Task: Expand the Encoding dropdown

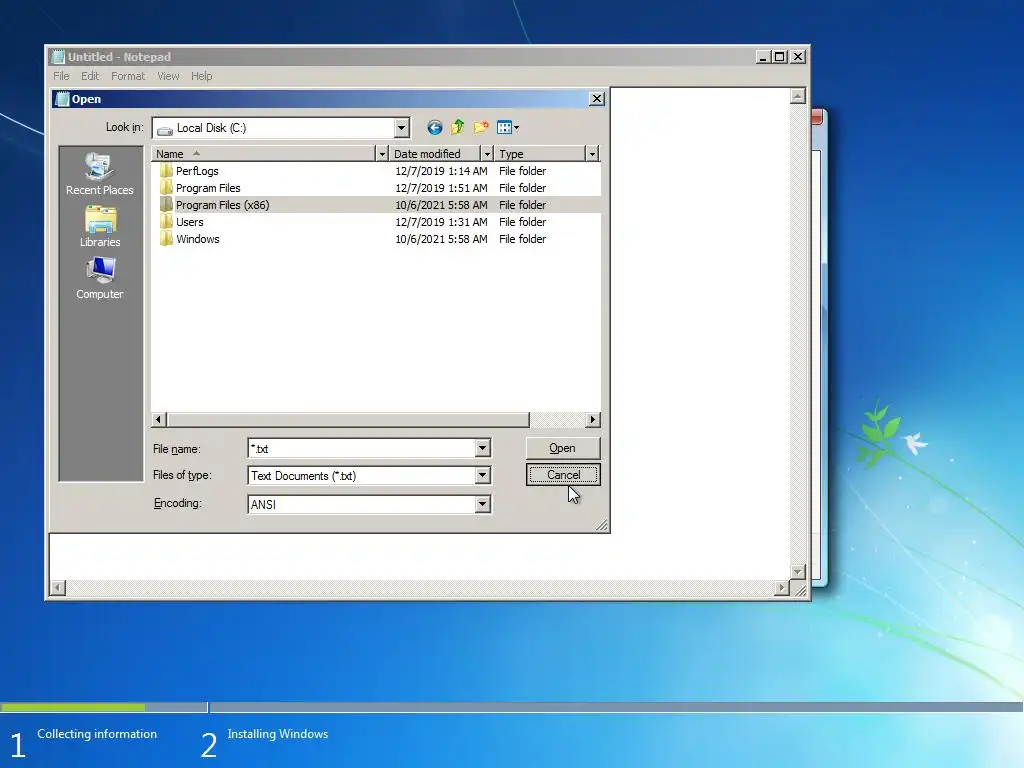Action: pyautogui.click(x=483, y=504)
